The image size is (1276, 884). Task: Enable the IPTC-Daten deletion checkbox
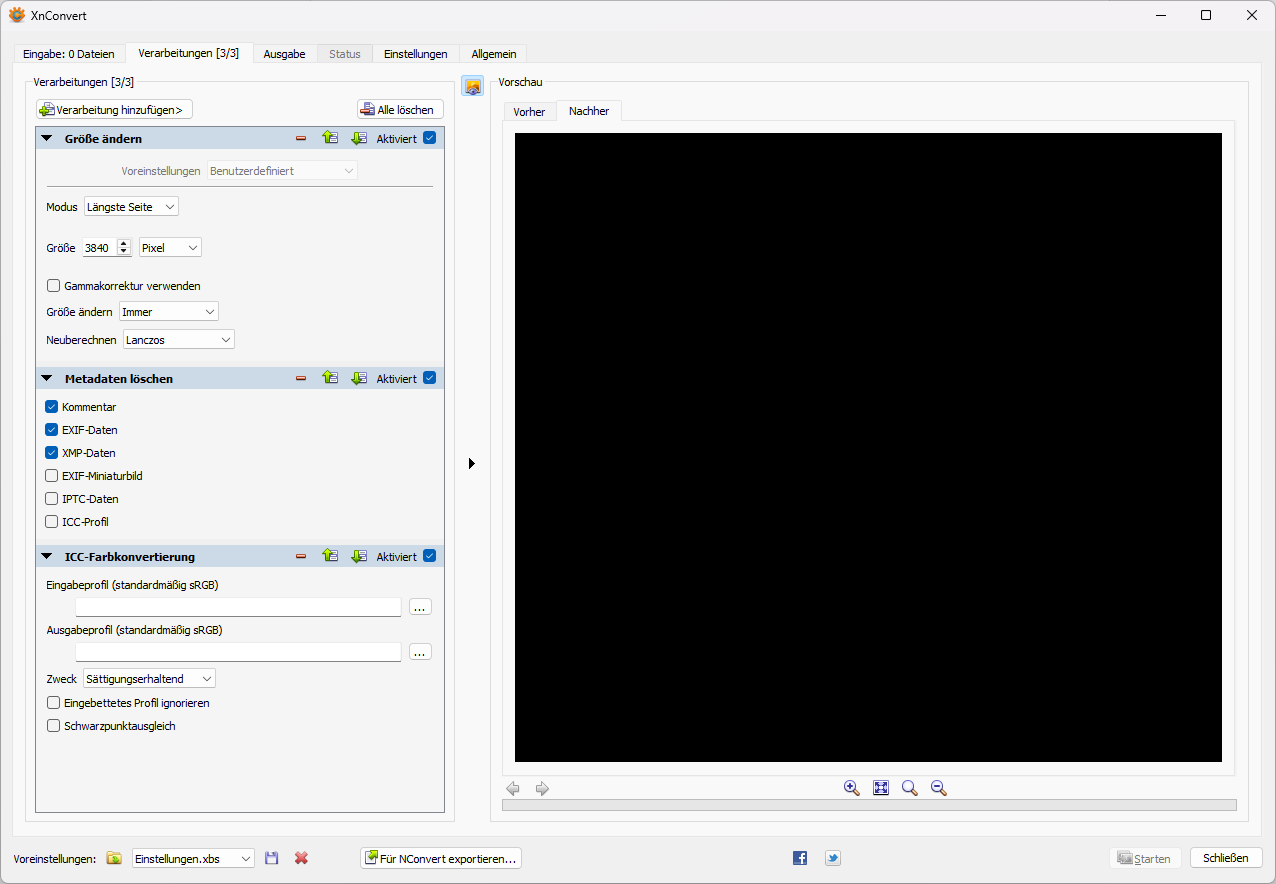[51, 498]
